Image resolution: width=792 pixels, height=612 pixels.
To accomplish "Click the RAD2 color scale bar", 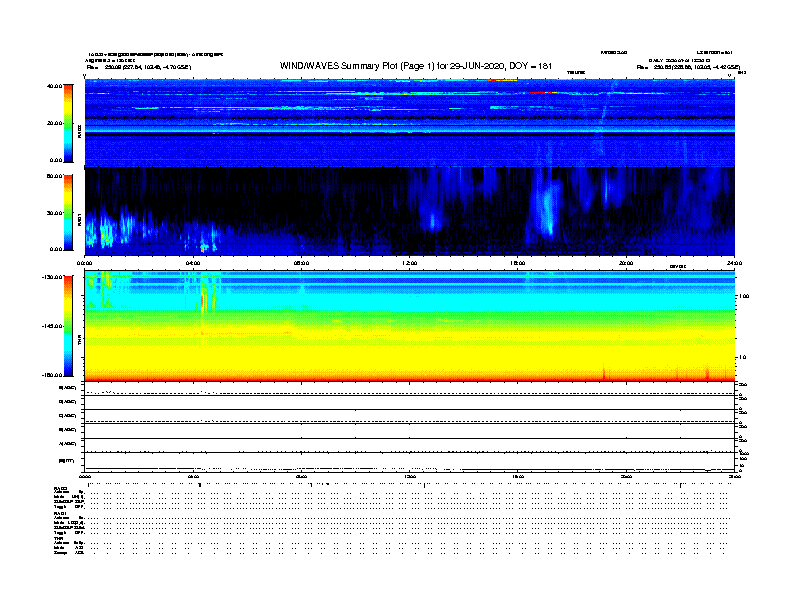I will tap(68, 123).
